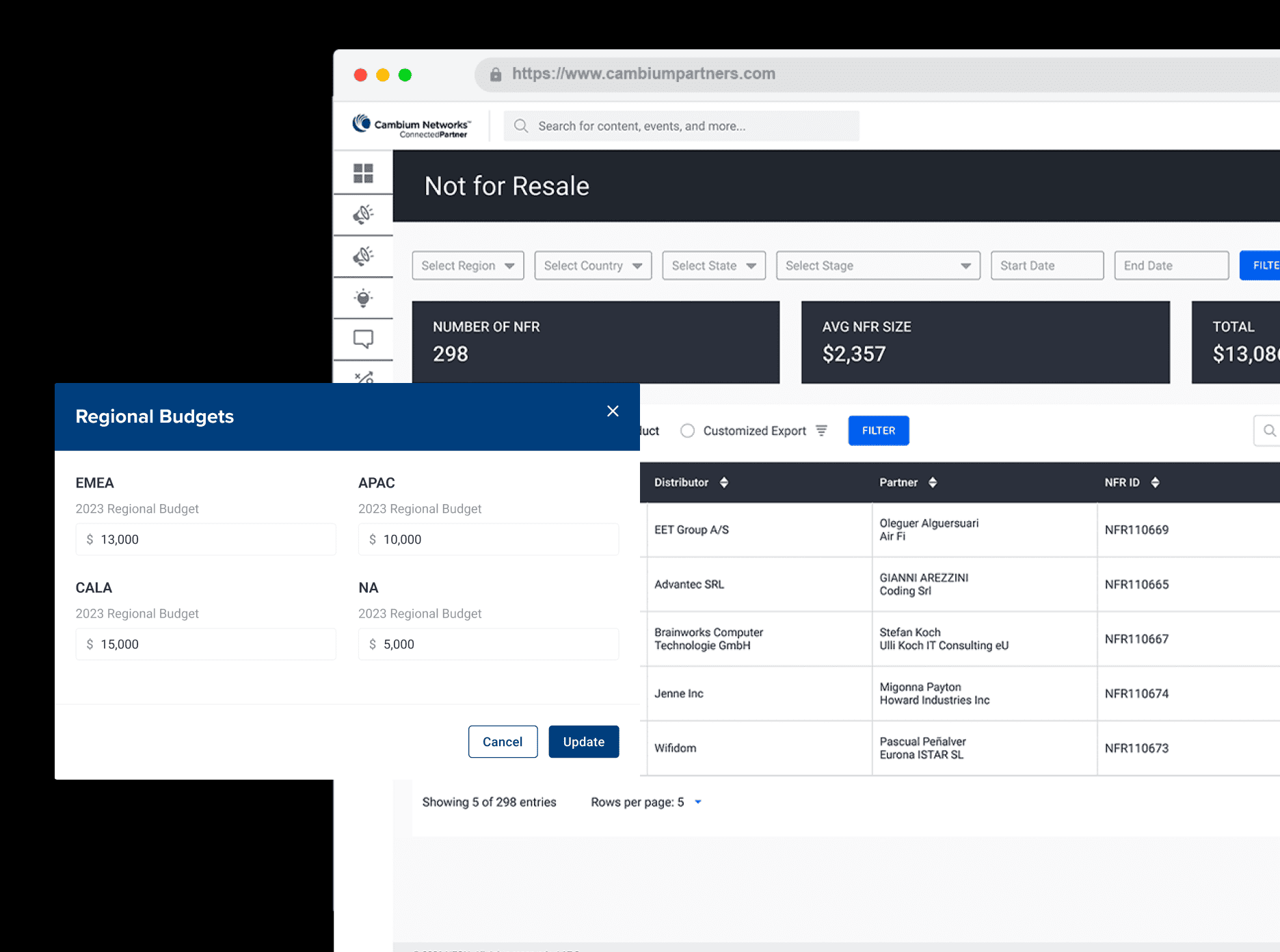Open the Select Stage dropdown
This screenshot has height=952, width=1280.
click(878, 265)
